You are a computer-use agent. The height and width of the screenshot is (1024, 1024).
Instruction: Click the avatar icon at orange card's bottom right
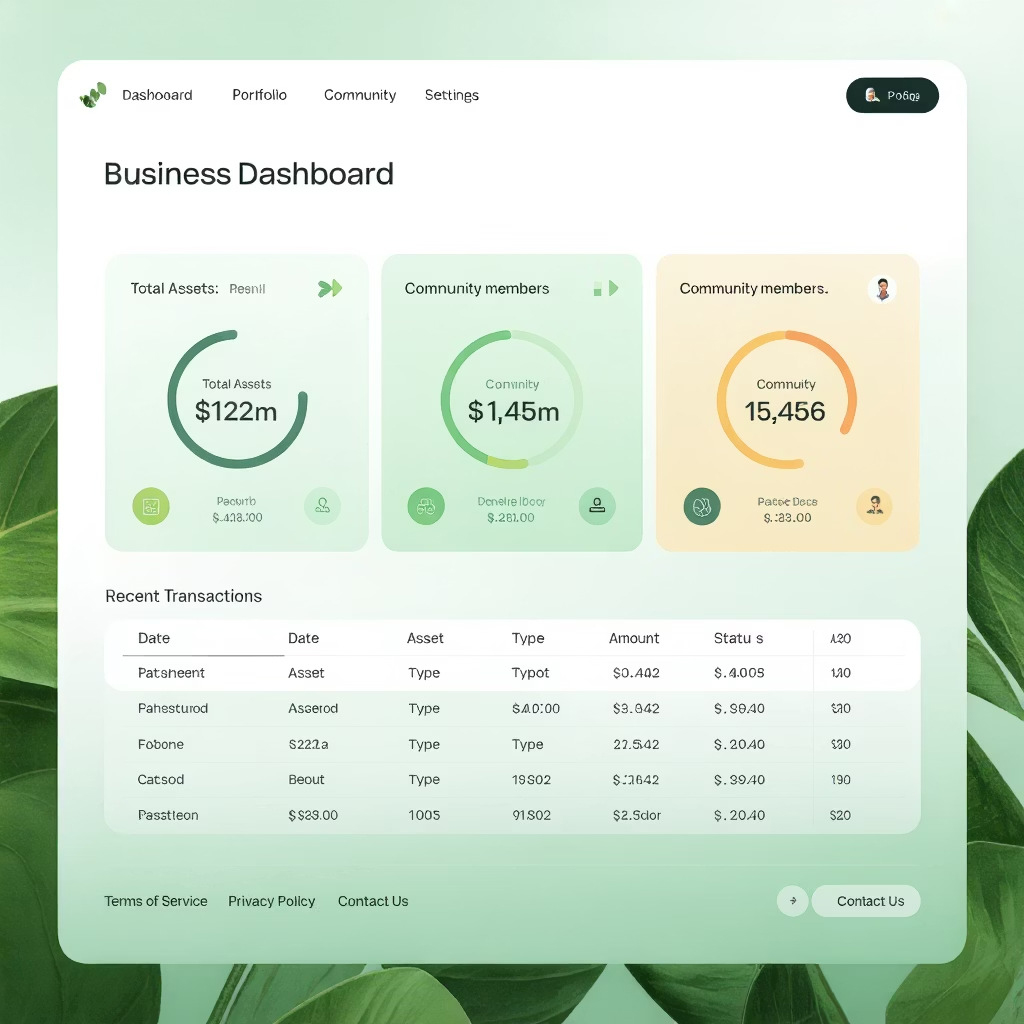[x=874, y=506]
